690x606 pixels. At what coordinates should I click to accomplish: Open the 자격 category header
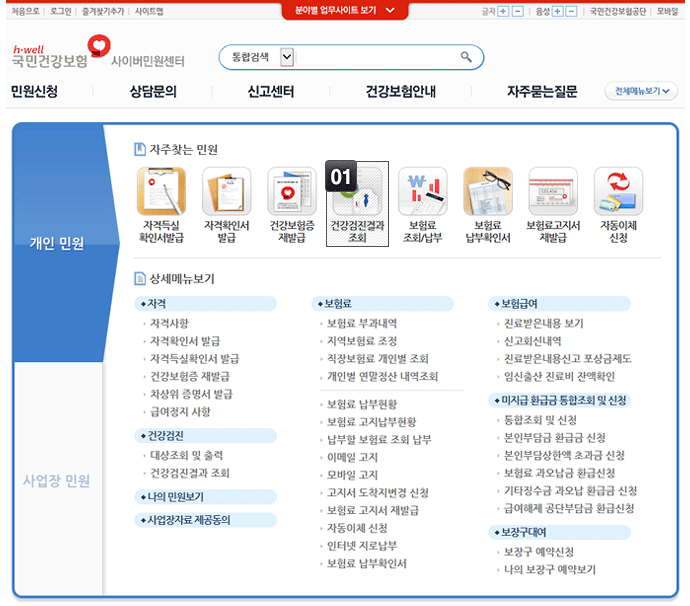pos(206,304)
